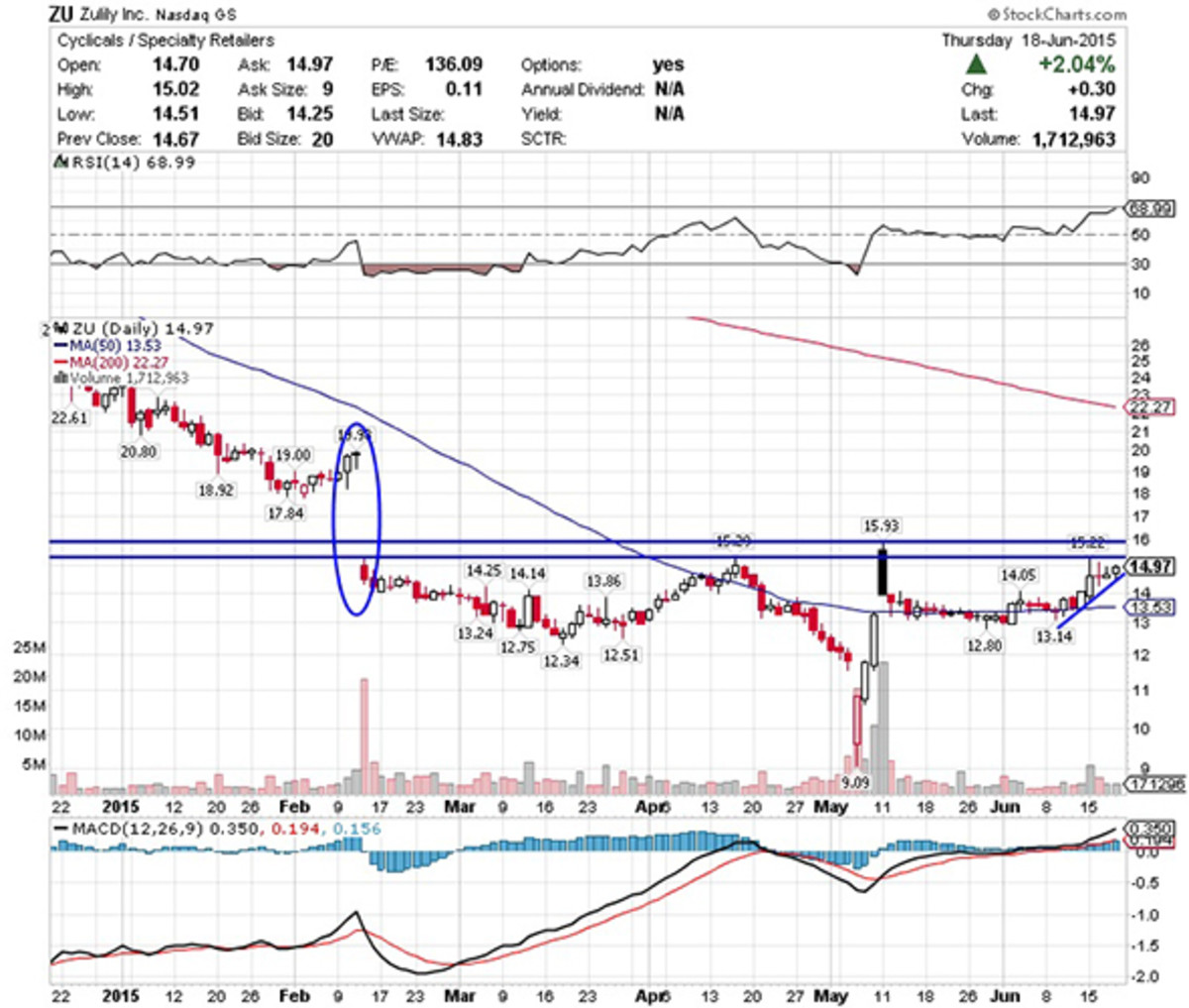Click the 22.61 price annotation
The width and height of the screenshot is (1189, 1008).
(69, 418)
